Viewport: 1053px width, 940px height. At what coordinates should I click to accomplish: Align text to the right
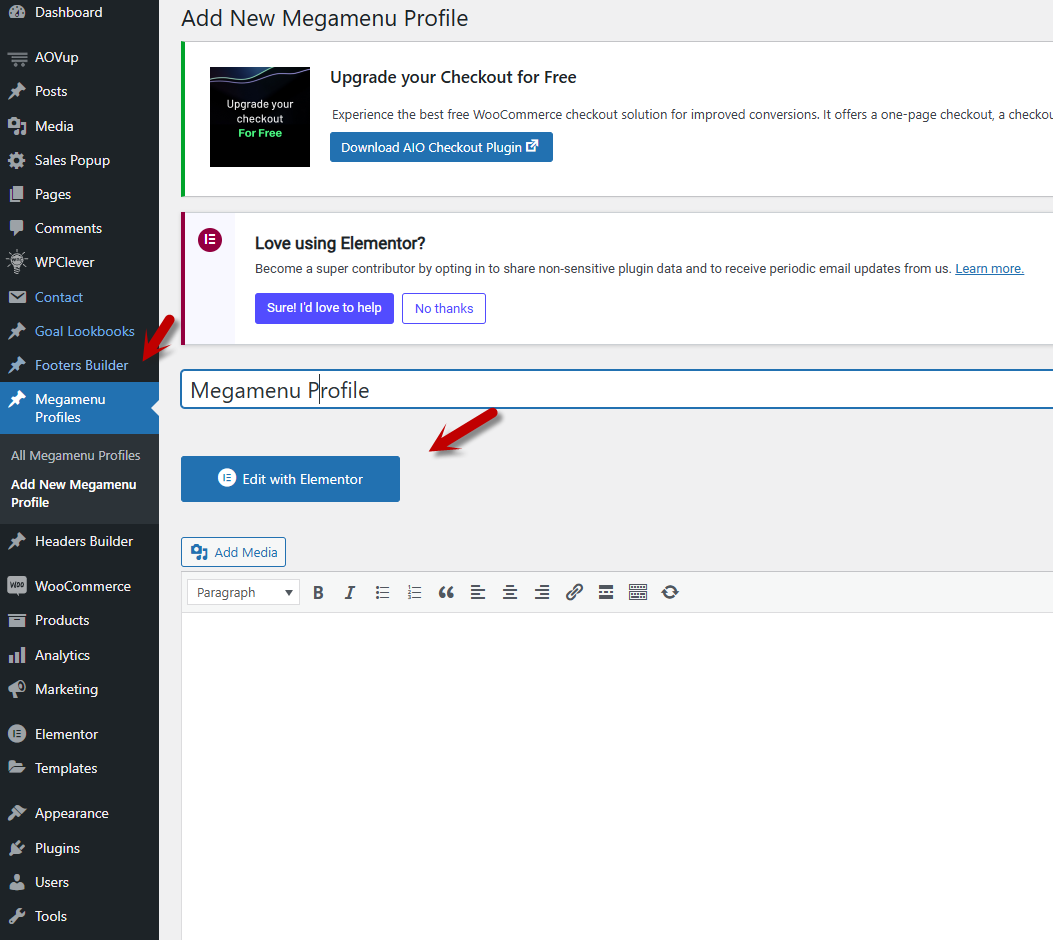542,593
